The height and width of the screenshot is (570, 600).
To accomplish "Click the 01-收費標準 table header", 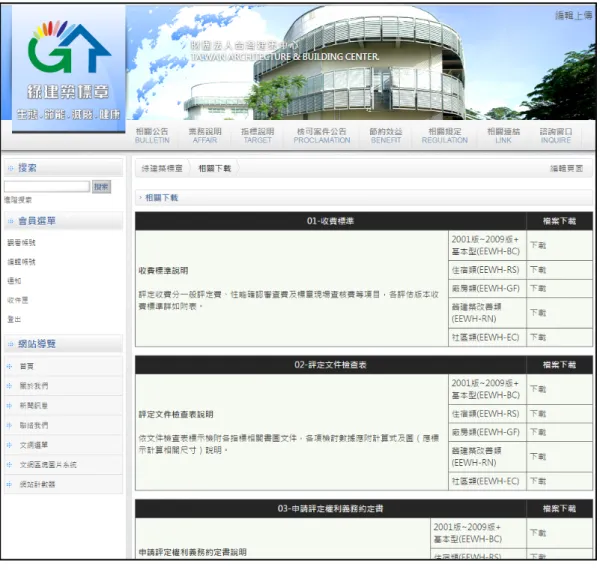I will pos(330,221).
